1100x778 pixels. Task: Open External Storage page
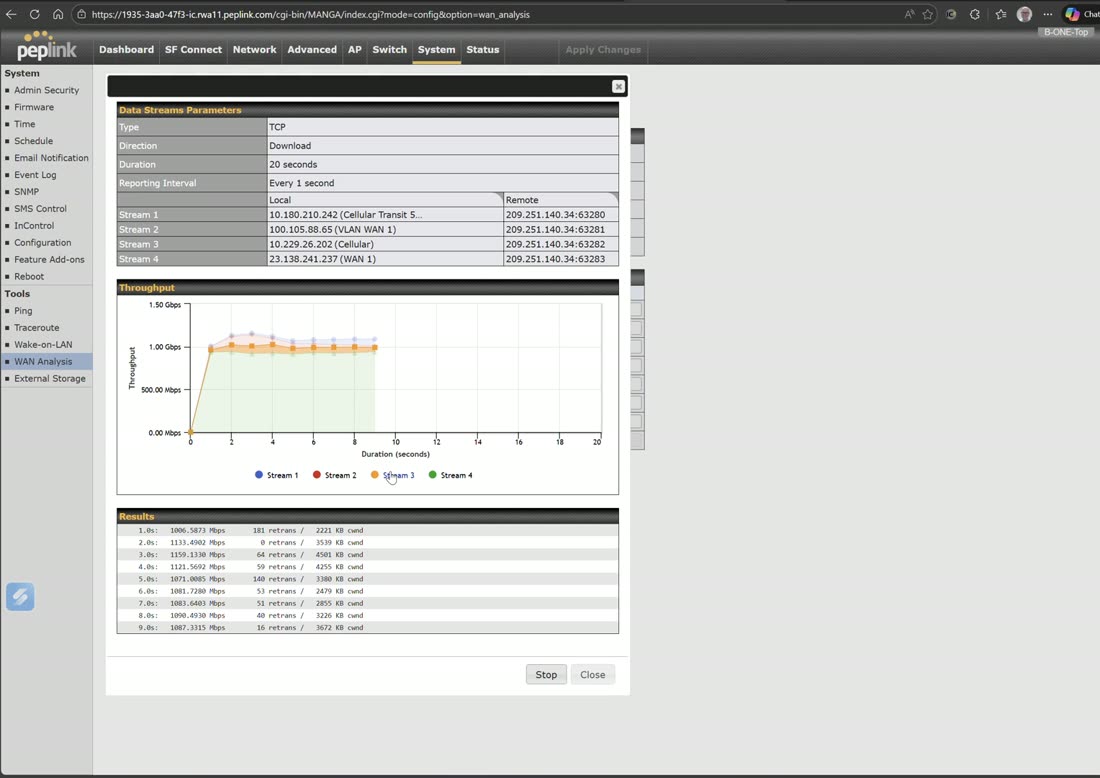[x=50, y=379]
